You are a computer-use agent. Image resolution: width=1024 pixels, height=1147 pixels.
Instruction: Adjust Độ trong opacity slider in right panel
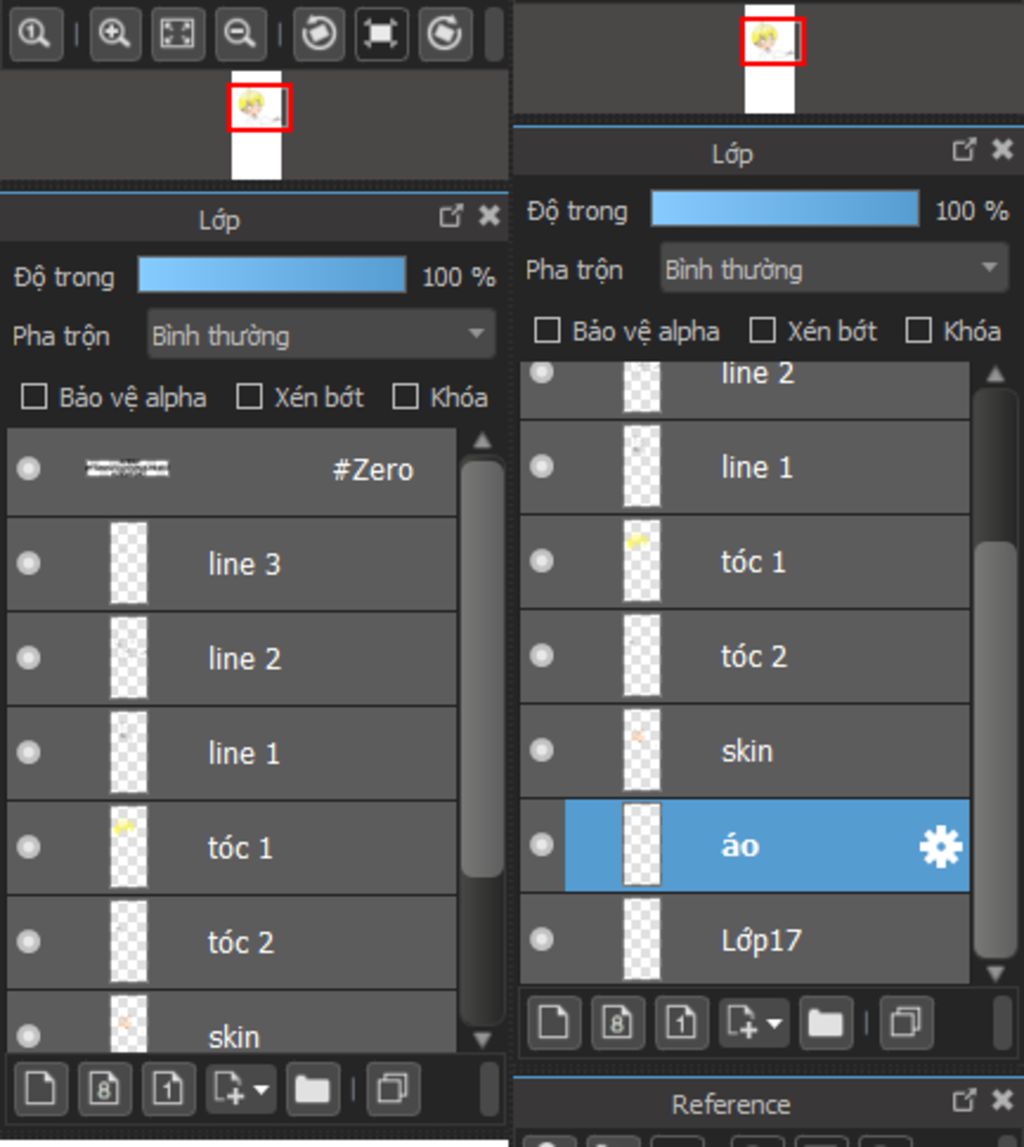click(x=785, y=209)
